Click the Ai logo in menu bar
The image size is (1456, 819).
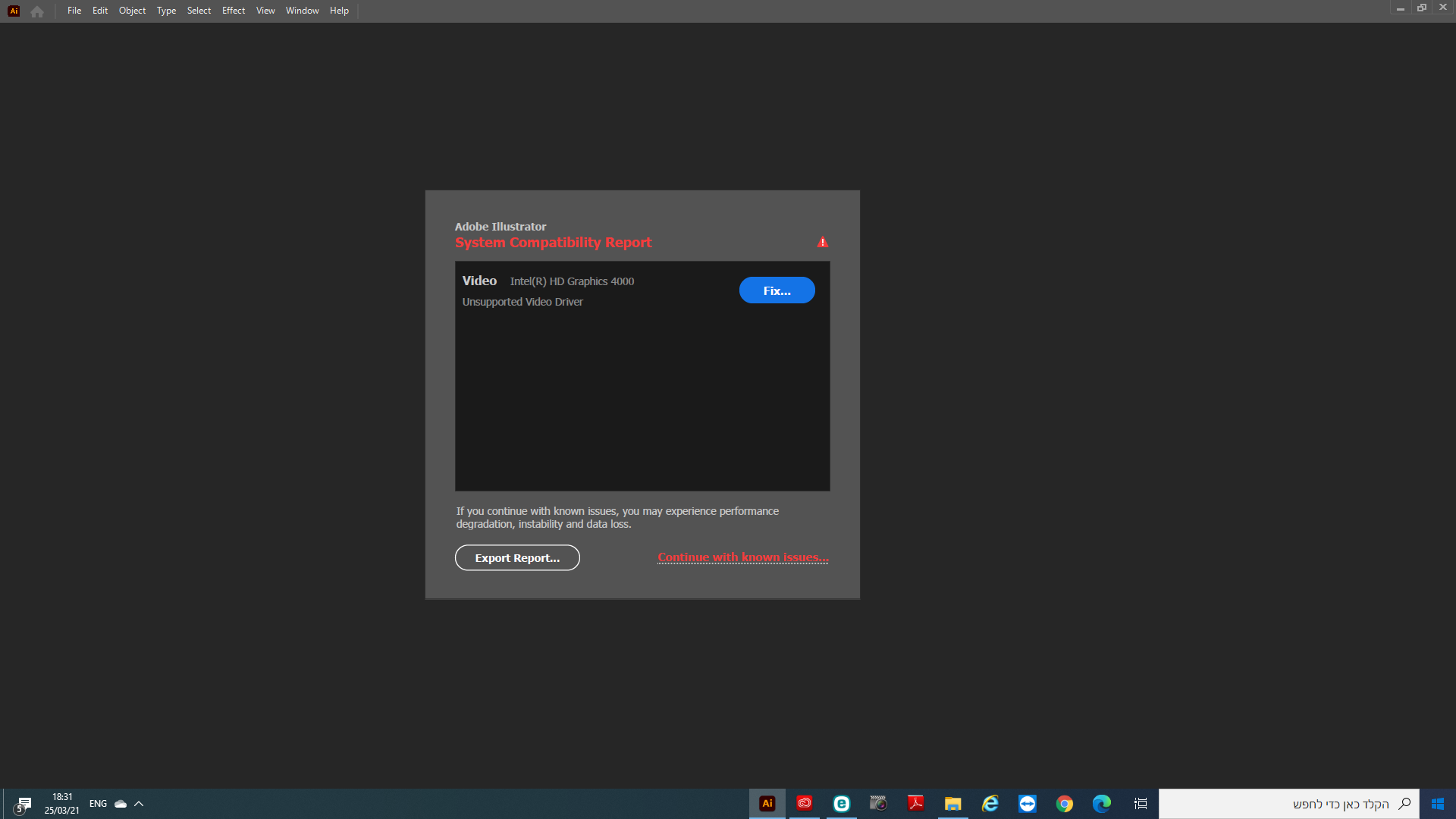point(14,11)
